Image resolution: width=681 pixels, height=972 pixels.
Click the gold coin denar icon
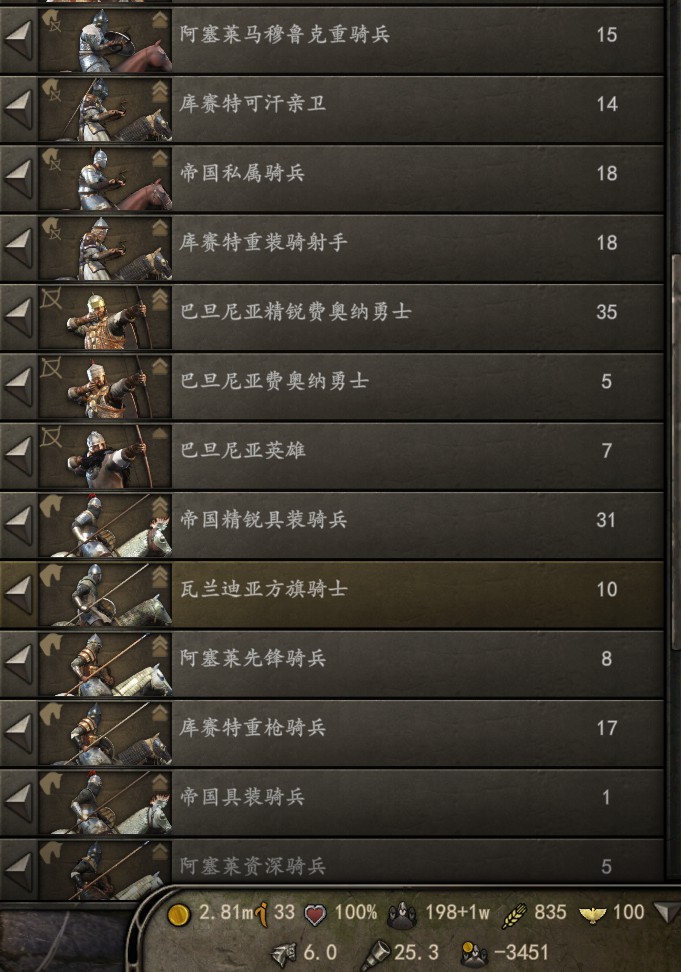pos(179,914)
